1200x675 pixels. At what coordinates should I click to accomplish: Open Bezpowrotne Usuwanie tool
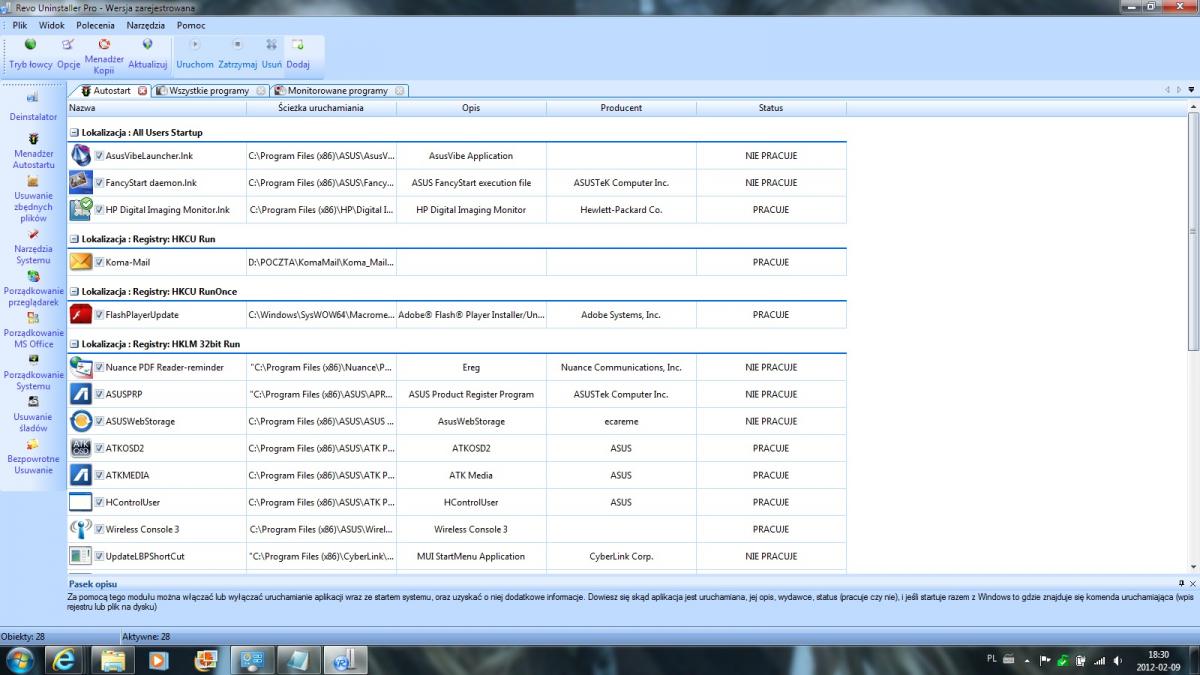click(33, 456)
